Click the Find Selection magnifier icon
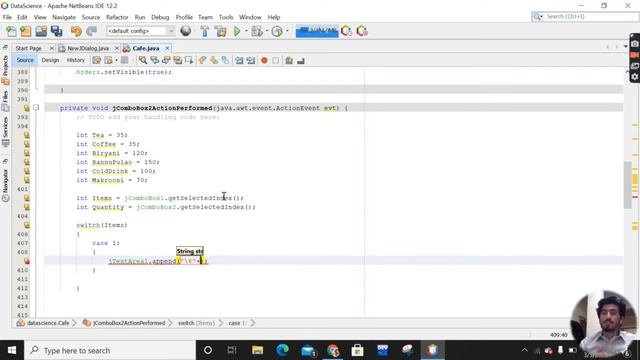Screen dimensions: 640x360 pos(142,60)
